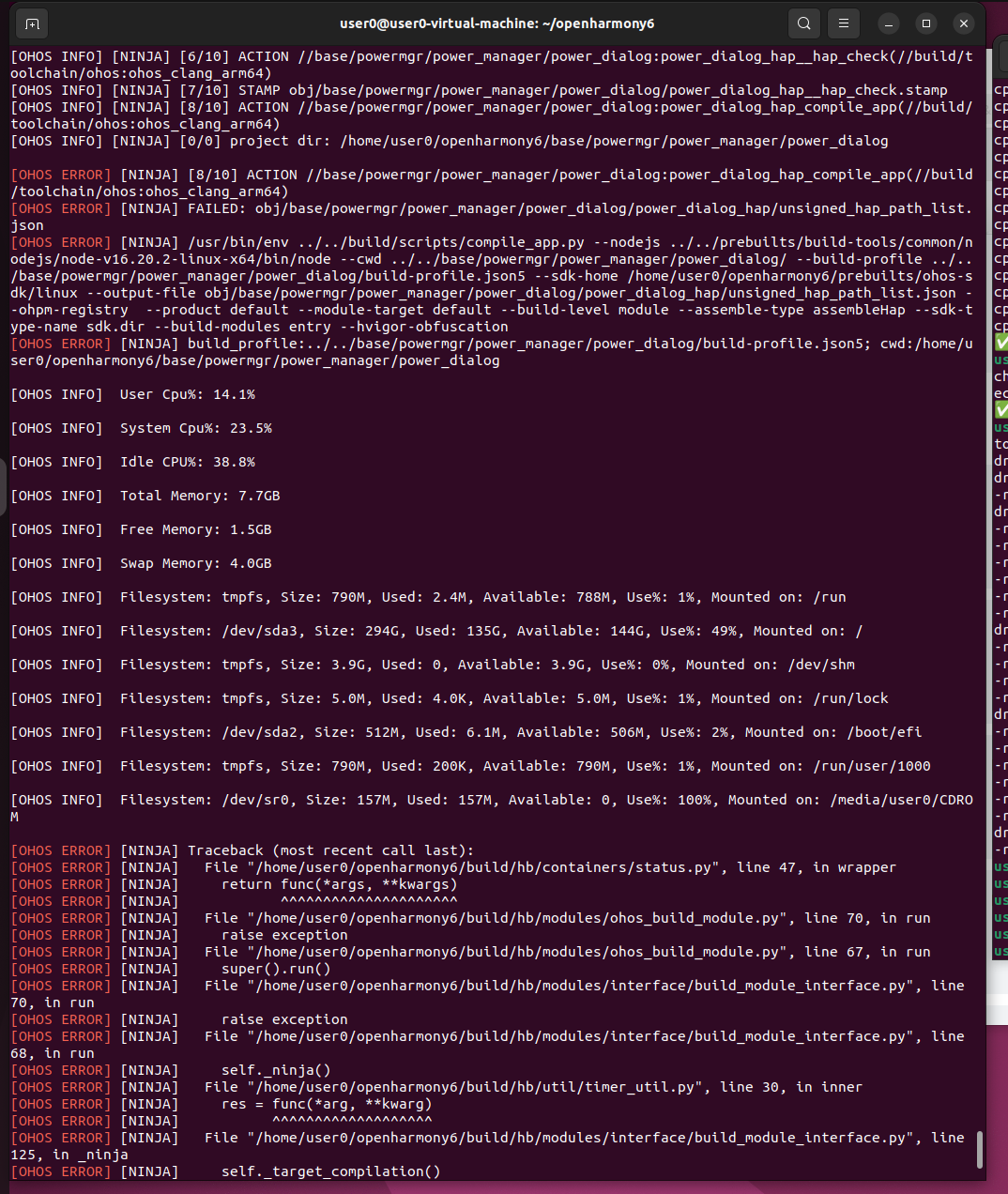Image resolution: width=1008 pixels, height=1194 pixels.
Task: Click the 'Idle CPU%: 38.8%' line
Action: [x=133, y=462]
